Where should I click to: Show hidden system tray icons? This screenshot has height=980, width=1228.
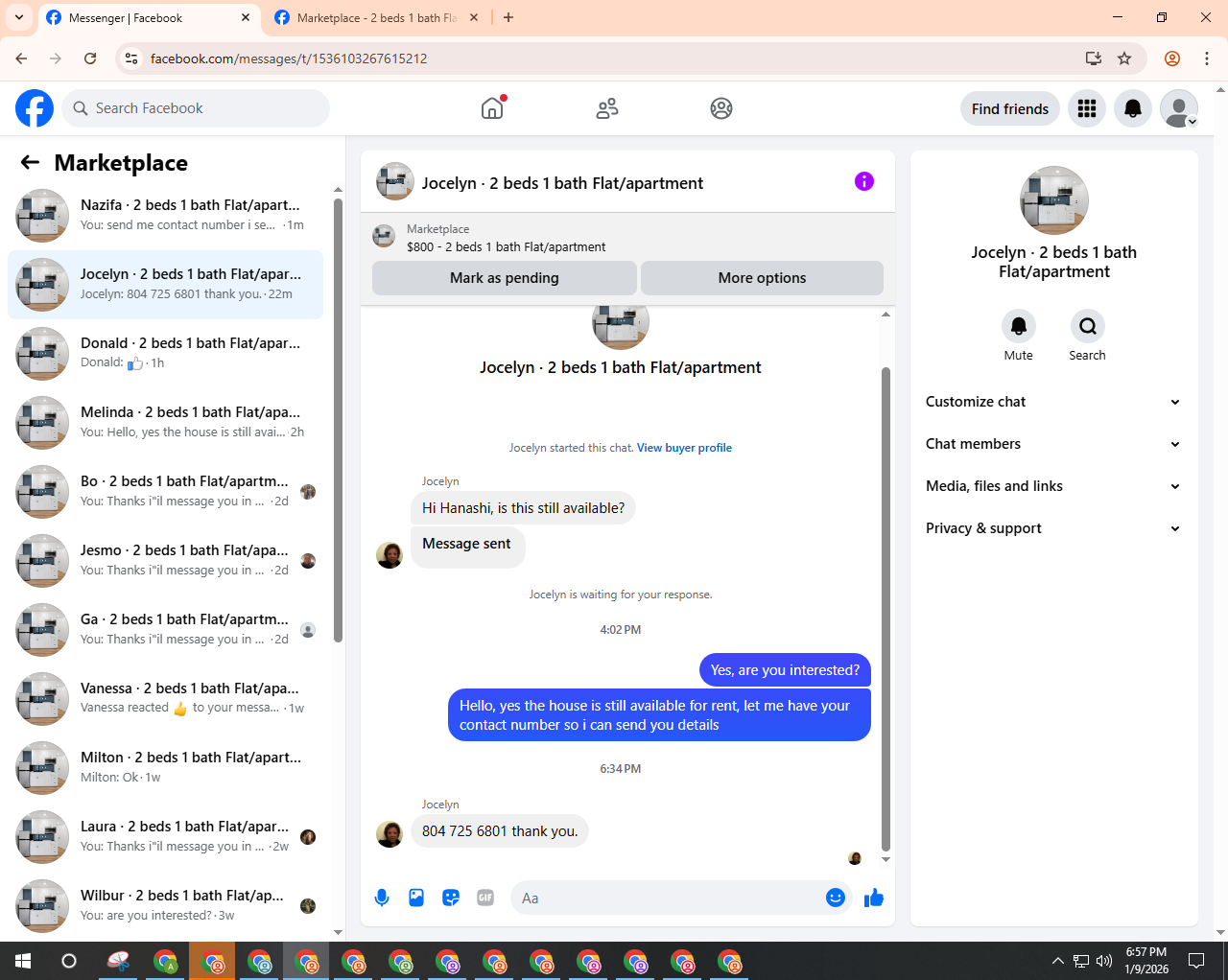coord(1057,961)
